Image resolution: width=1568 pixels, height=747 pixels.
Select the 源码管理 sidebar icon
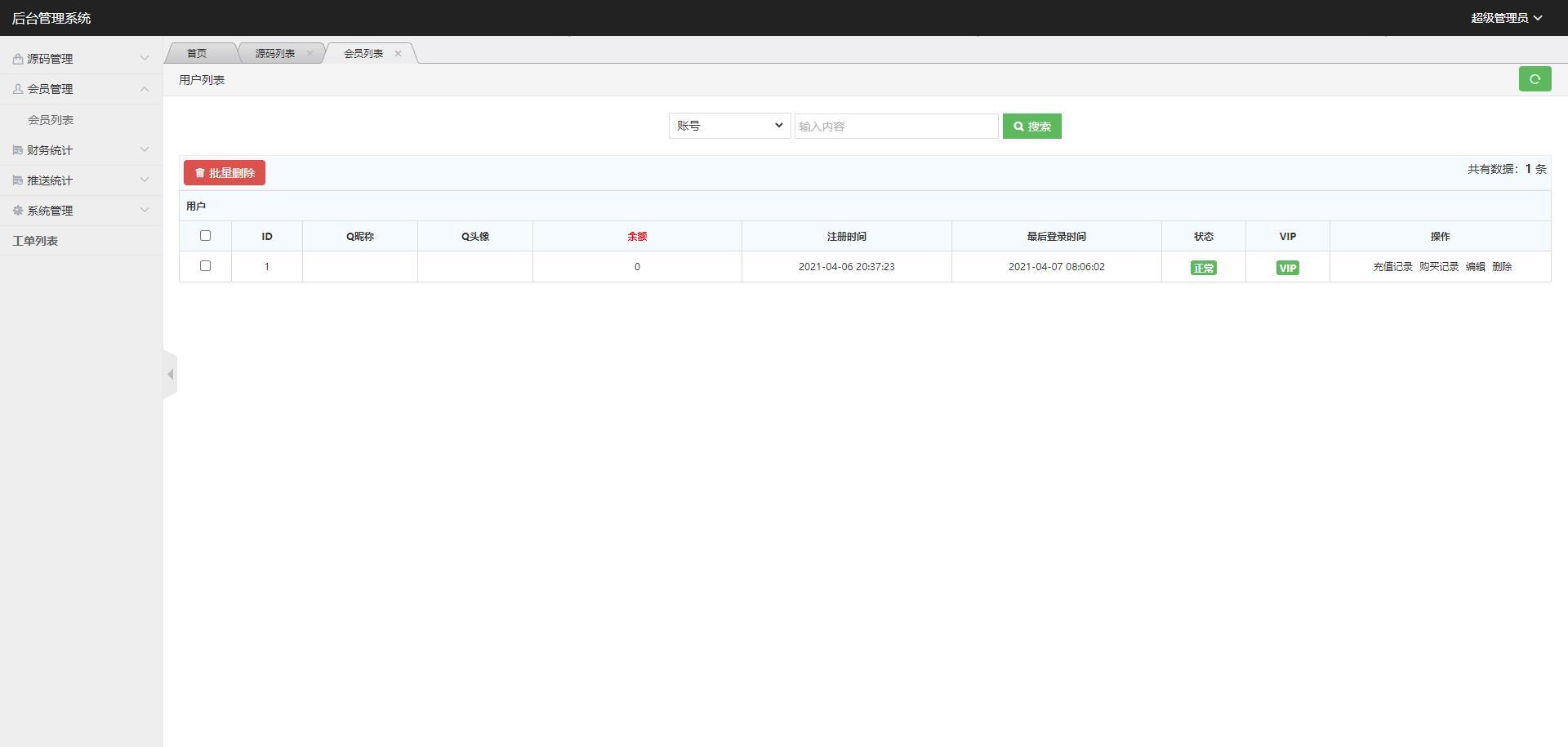coord(17,58)
